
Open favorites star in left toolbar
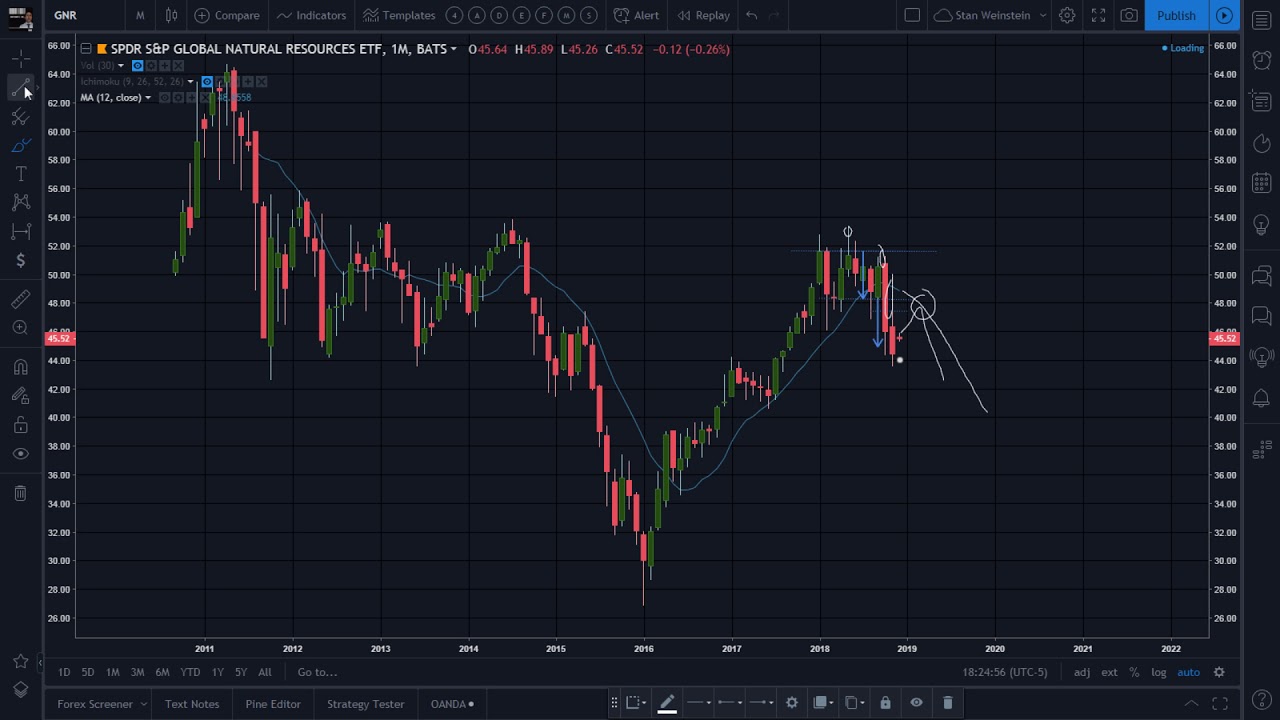point(21,661)
